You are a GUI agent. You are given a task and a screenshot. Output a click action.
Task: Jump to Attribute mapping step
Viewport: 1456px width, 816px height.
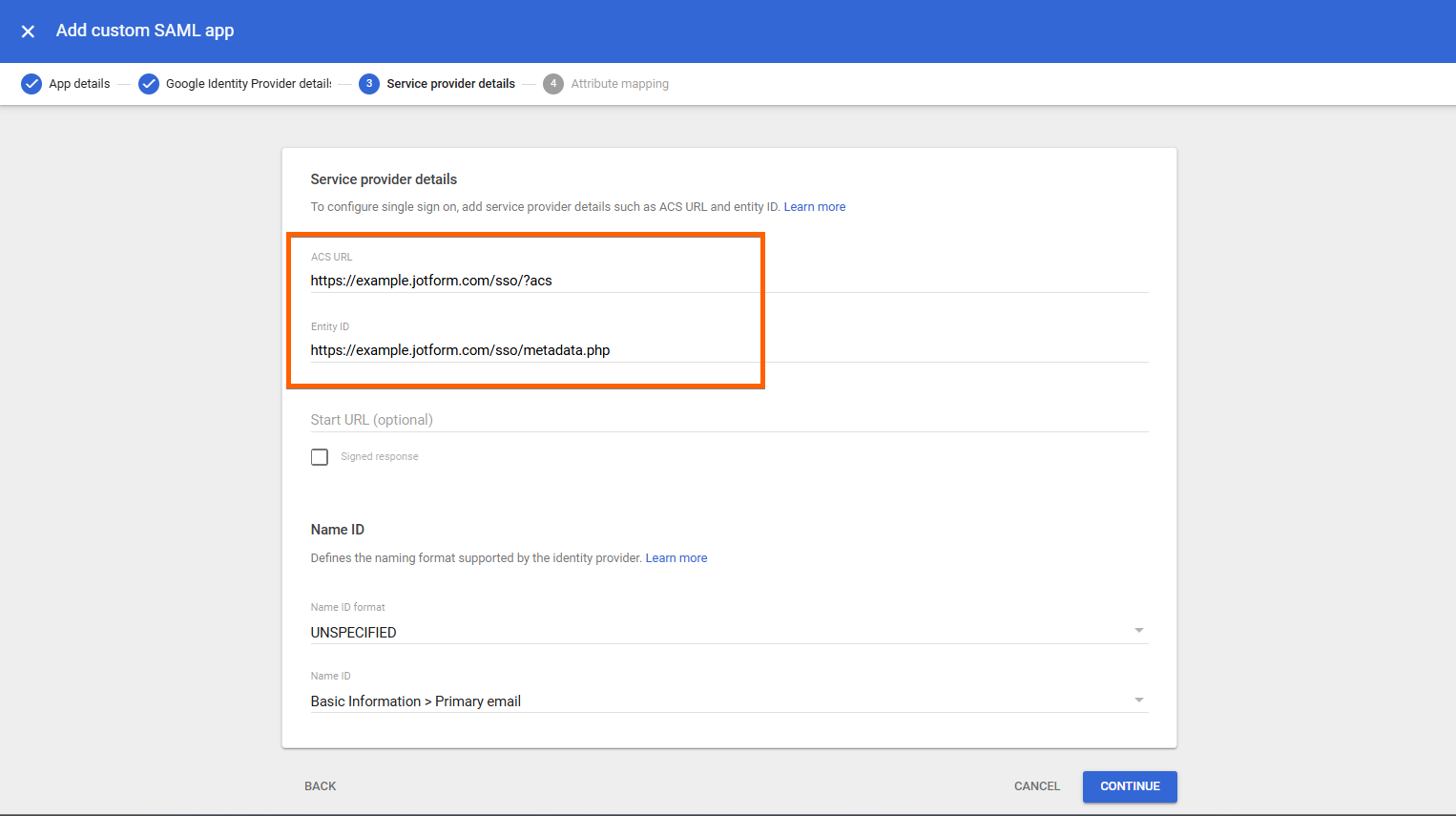pos(619,84)
